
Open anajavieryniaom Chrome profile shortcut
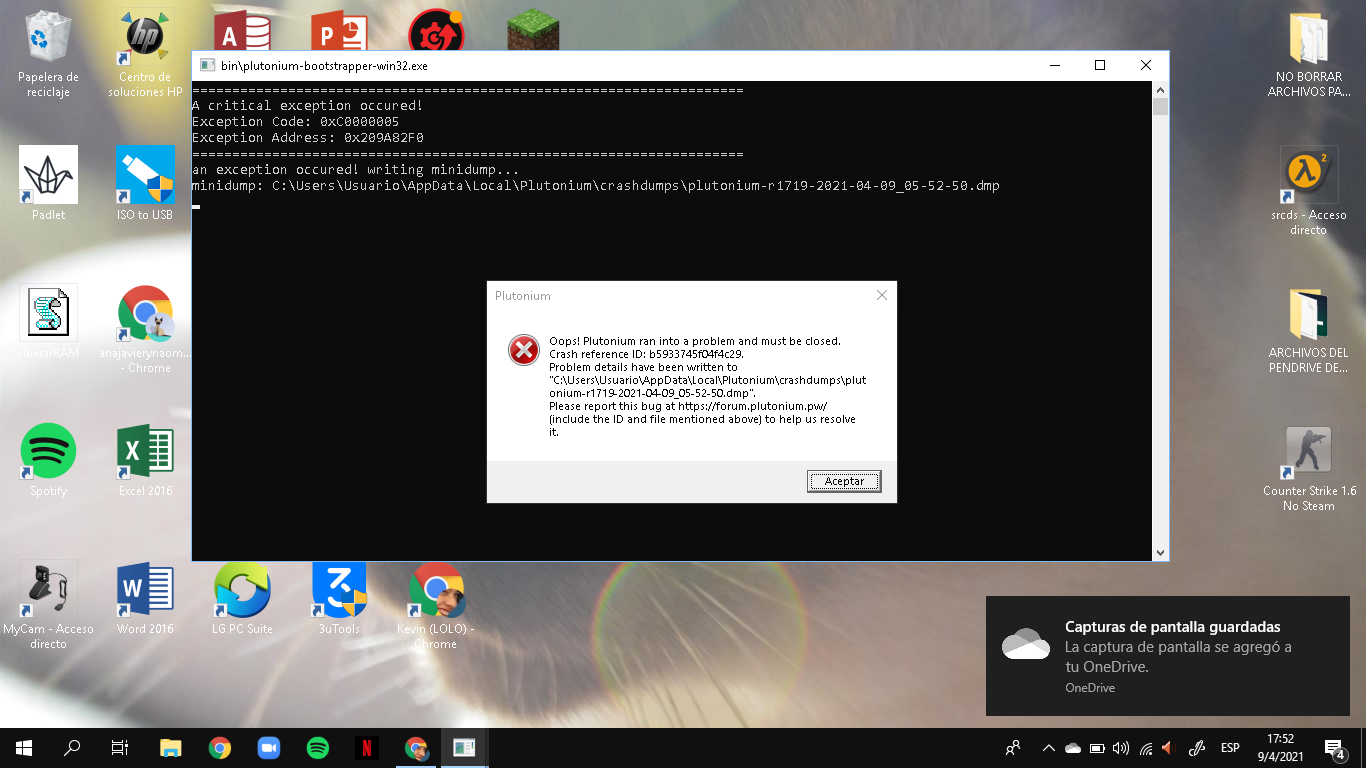click(145, 330)
